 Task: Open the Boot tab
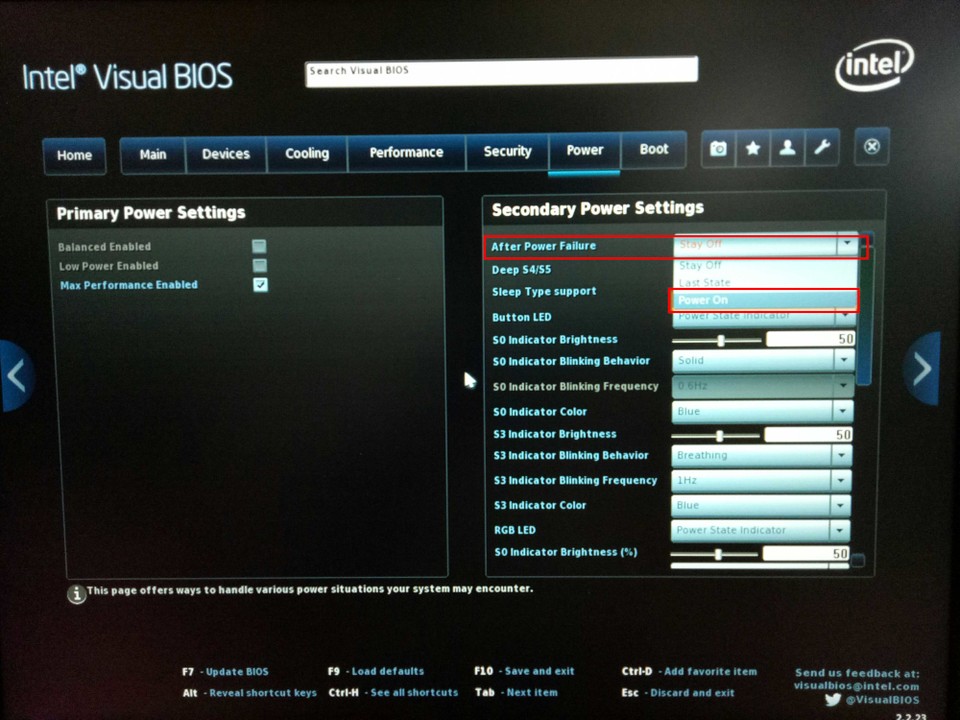(x=654, y=148)
